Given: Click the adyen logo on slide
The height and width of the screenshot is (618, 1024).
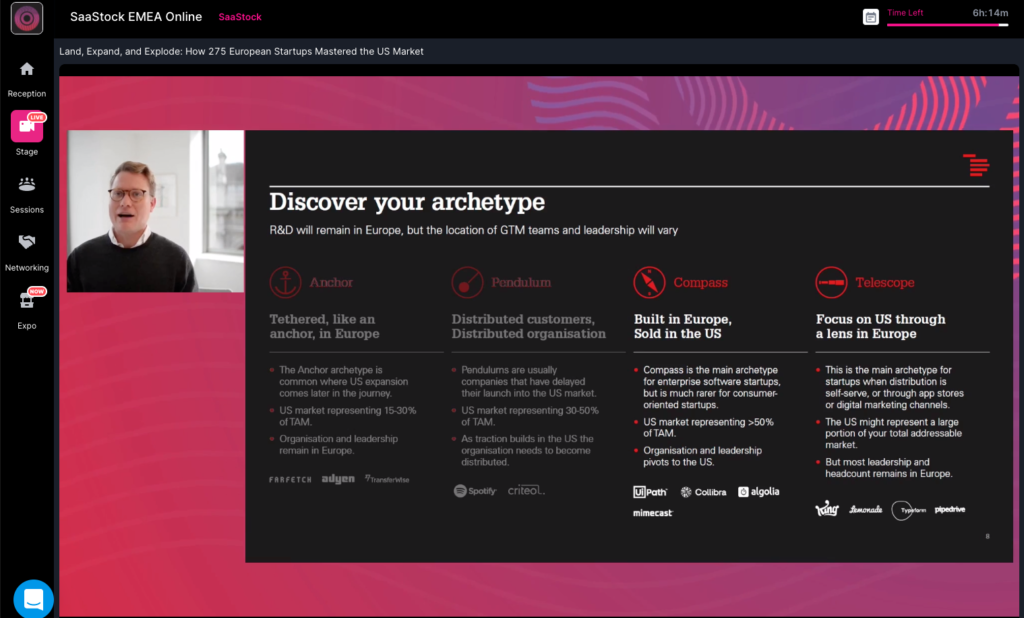Looking at the screenshot, I should point(338,479).
